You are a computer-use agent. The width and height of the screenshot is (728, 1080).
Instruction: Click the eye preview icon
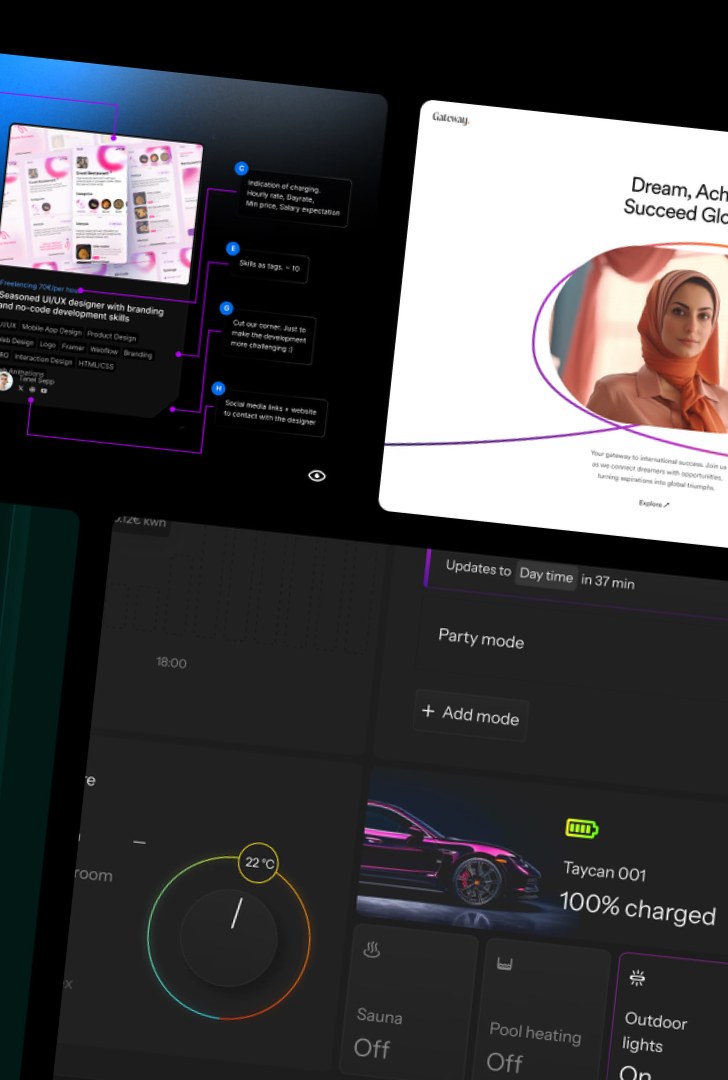[317, 476]
